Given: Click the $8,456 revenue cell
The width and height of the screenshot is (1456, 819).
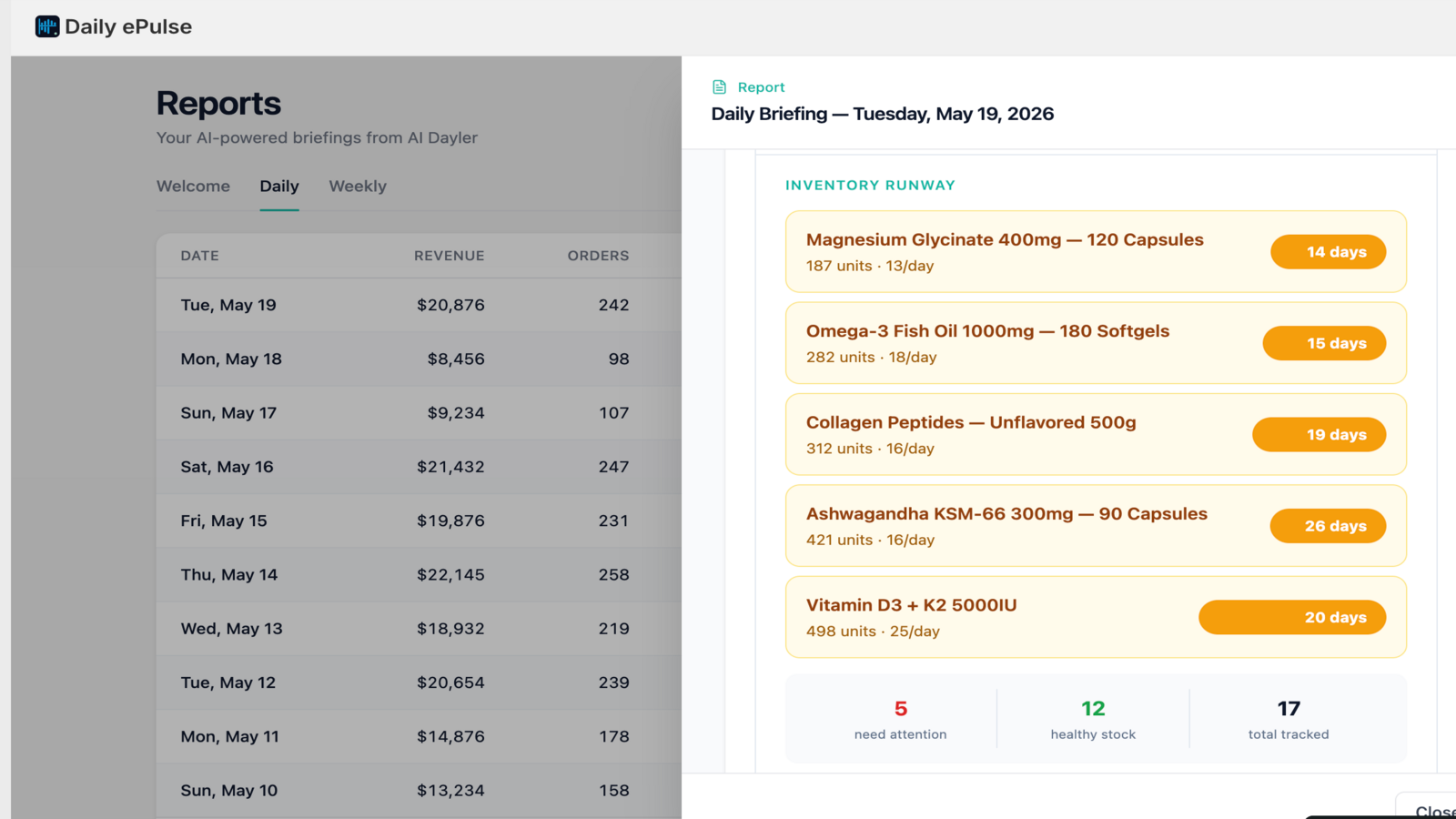Looking at the screenshot, I should tap(456, 359).
